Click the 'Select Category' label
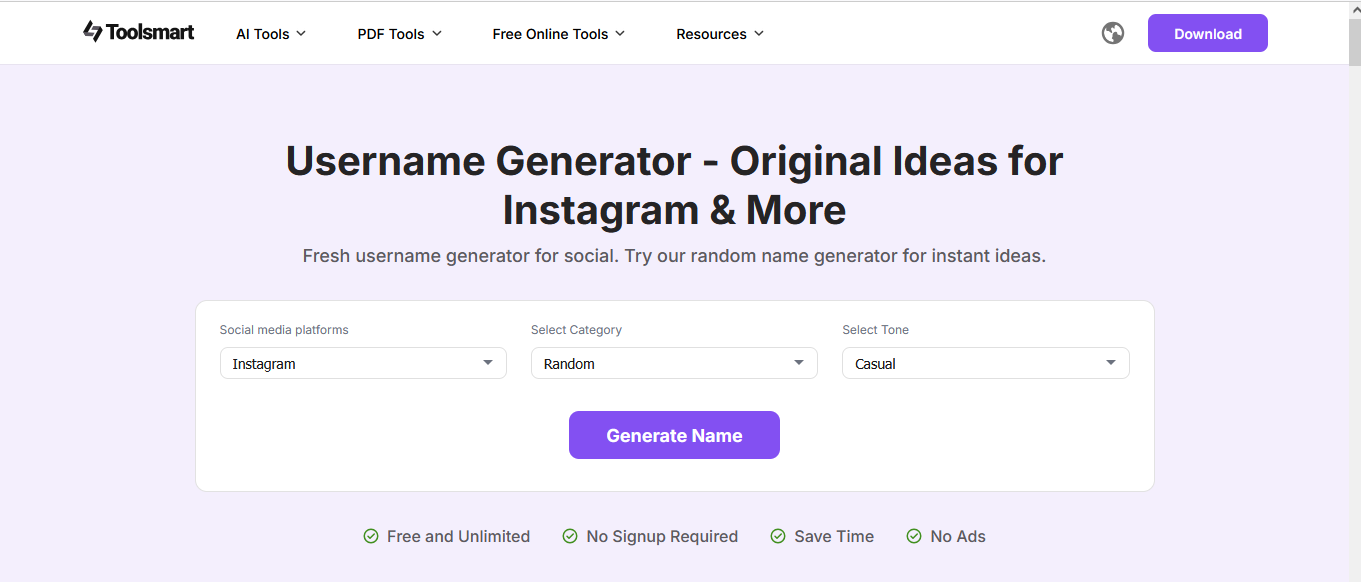The width and height of the screenshot is (1361, 582). [x=576, y=330]
